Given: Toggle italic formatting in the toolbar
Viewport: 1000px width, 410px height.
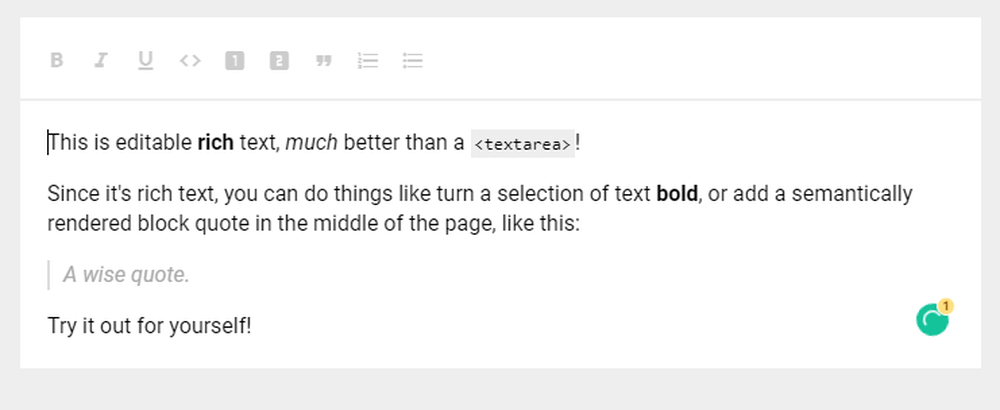Looking at the screenshot, I should [x=100, y=61].
